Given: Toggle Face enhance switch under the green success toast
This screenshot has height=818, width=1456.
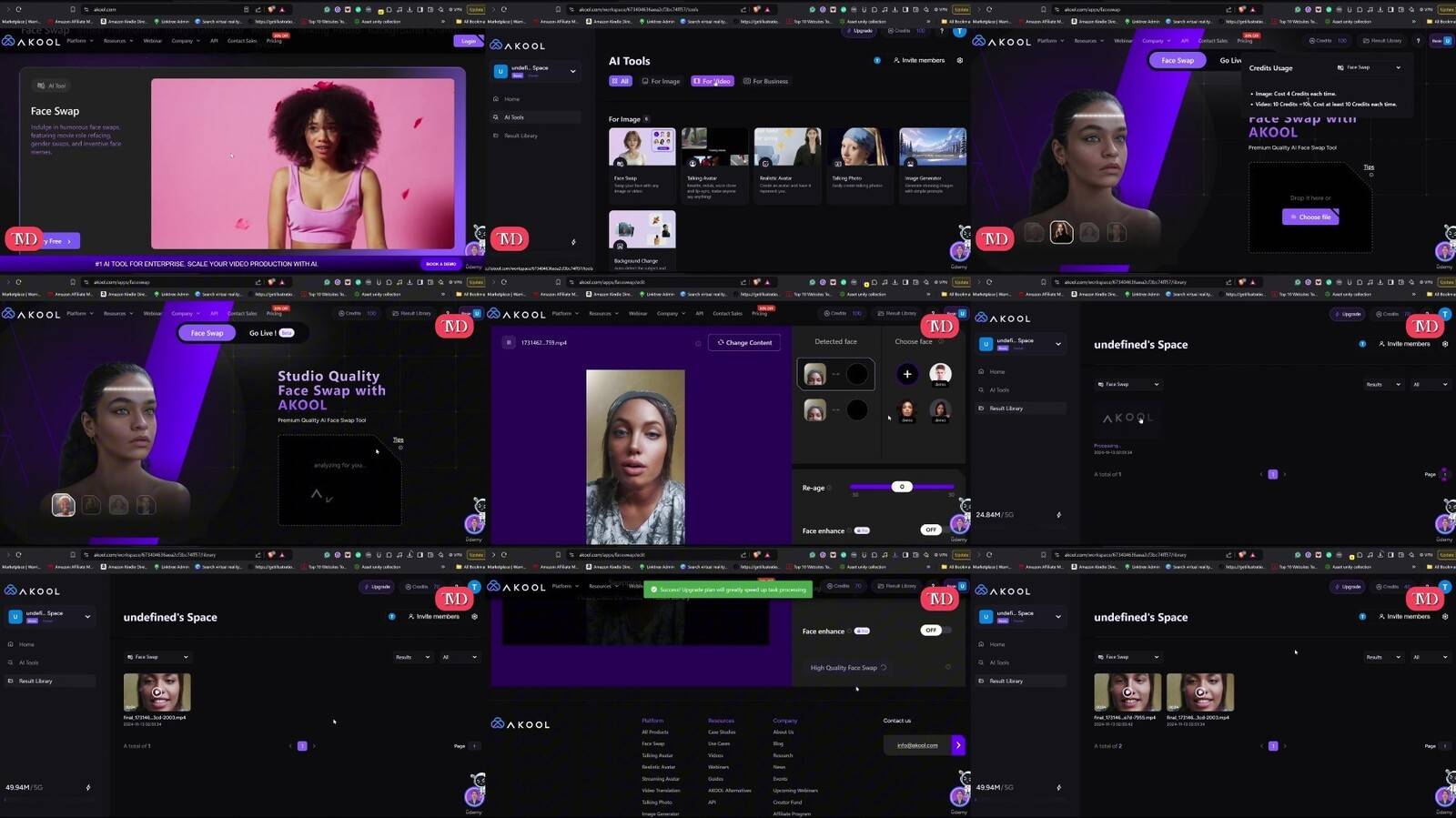Looking at the screenshot, I should [936, 630].
